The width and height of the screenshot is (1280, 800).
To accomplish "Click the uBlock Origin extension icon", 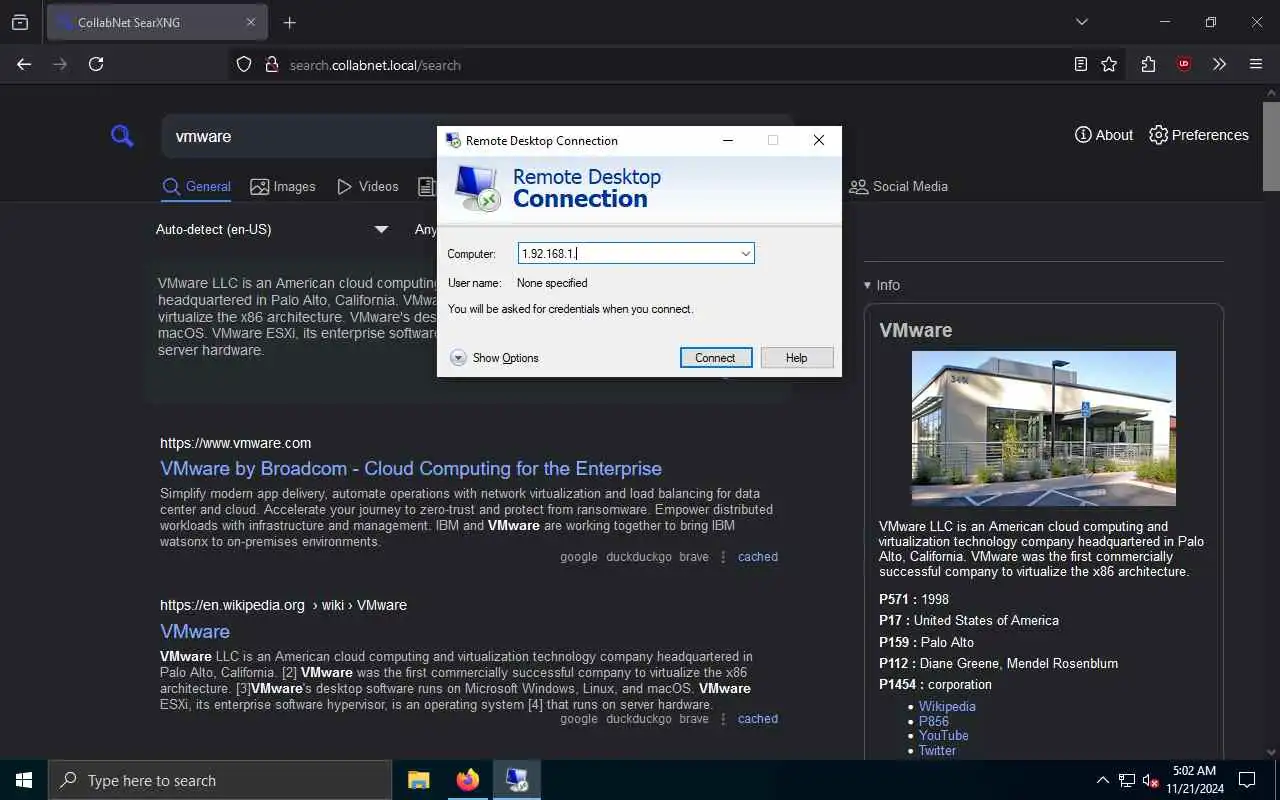I will point(1184,64).
